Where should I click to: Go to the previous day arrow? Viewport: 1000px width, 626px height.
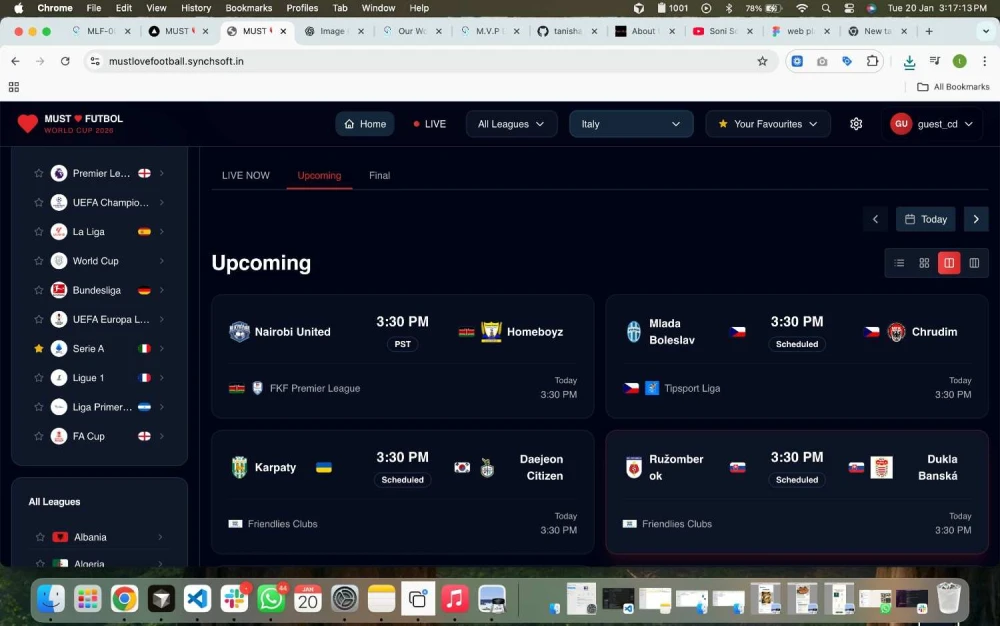tap(875, 219)
